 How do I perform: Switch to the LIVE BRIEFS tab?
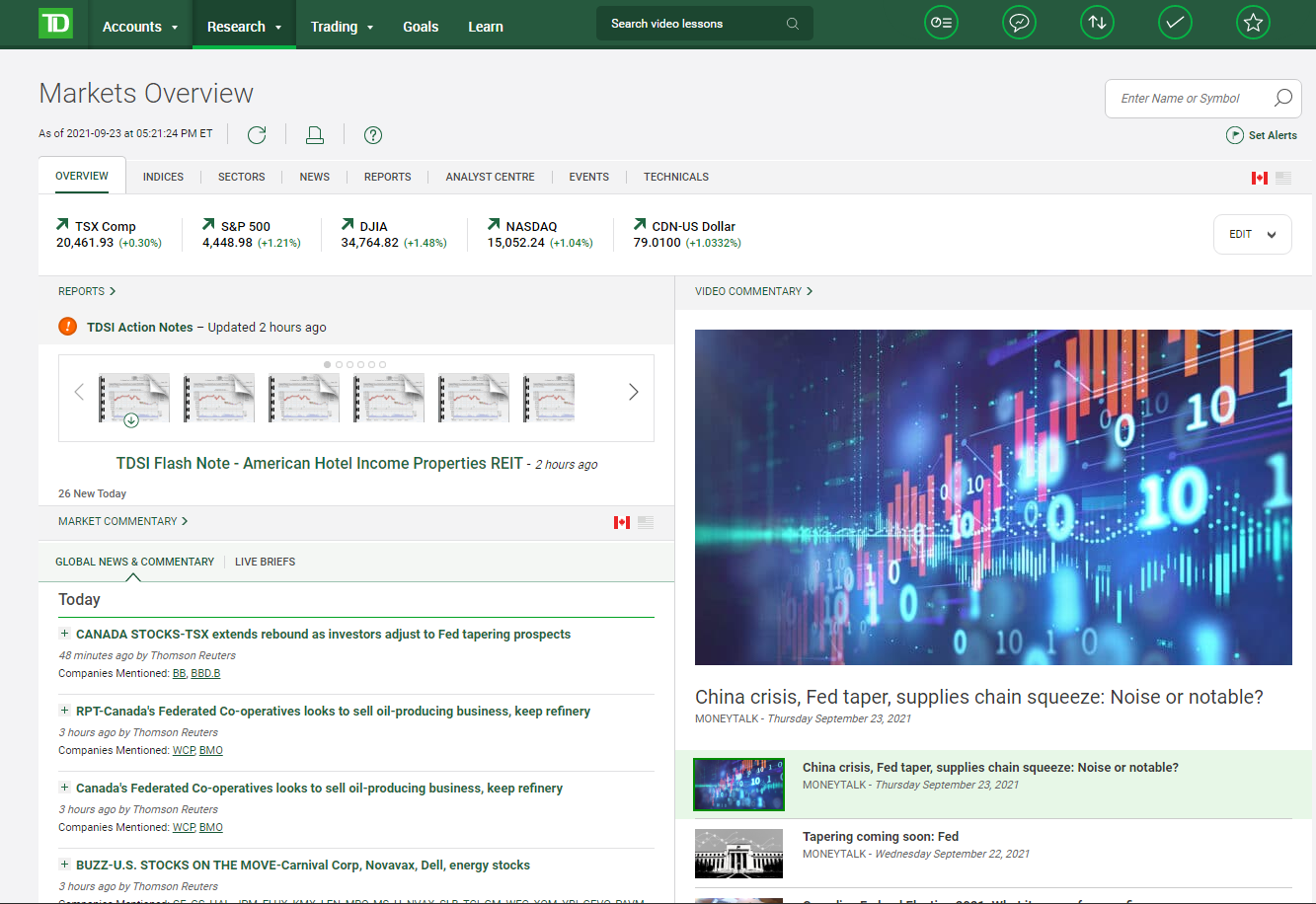pos(265,562)
